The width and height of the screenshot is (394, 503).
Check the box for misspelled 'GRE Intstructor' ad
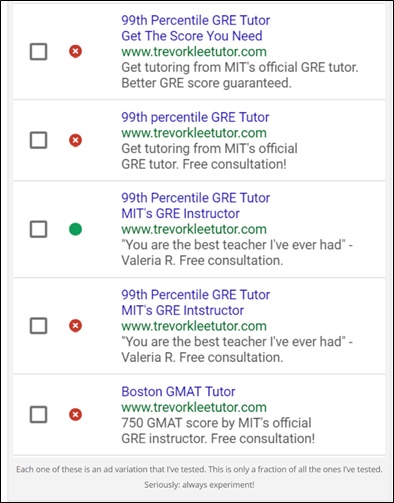38,325
